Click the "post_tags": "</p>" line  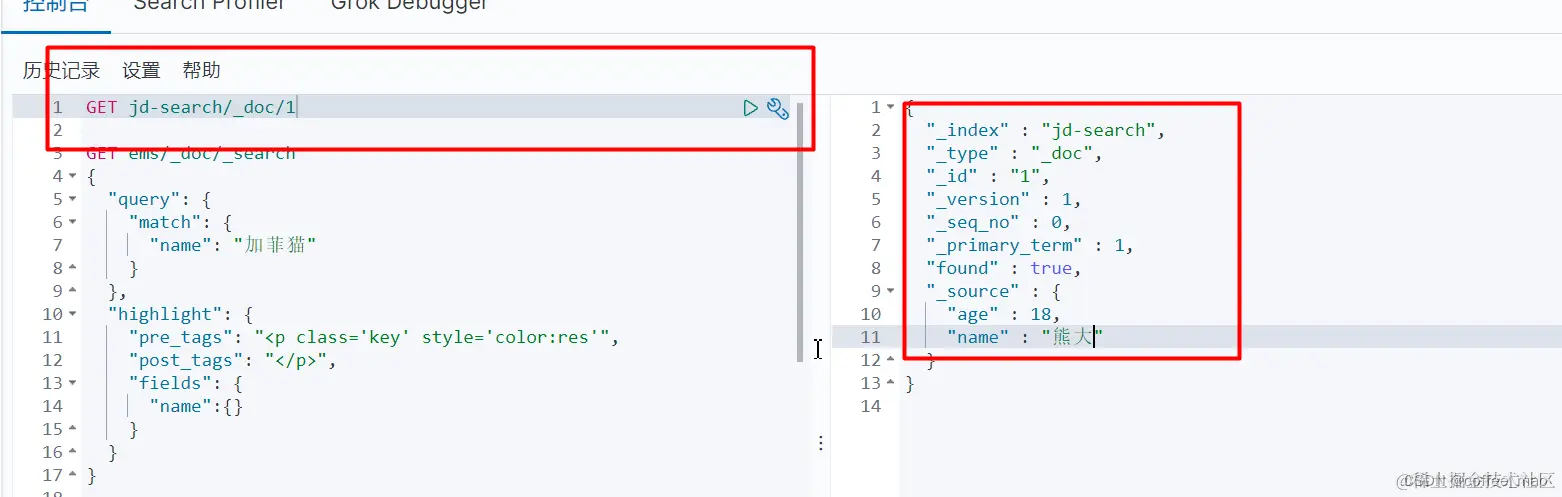(x=232, y=361)
